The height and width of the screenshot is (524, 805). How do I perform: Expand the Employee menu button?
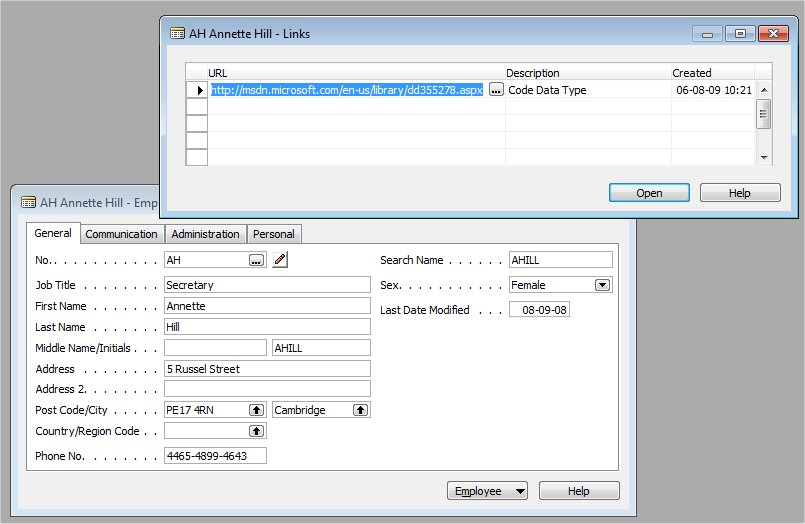486,491
